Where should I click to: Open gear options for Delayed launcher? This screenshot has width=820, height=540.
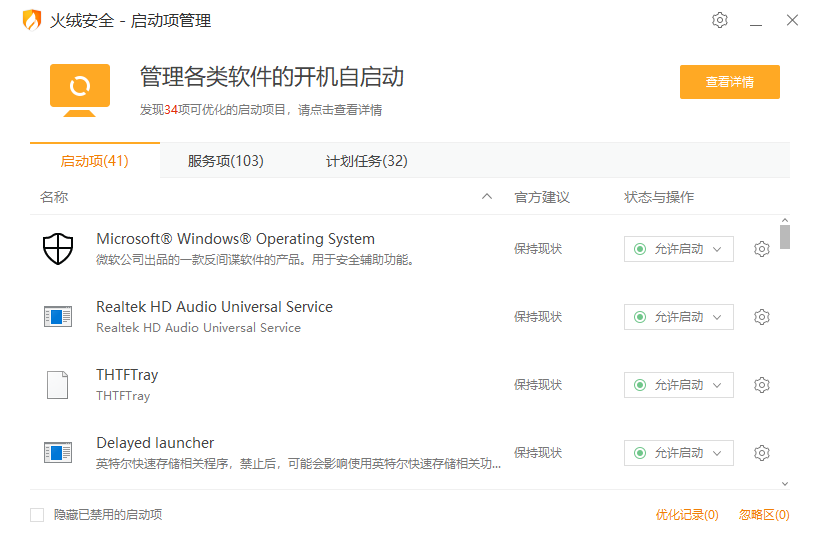[761, 453]
